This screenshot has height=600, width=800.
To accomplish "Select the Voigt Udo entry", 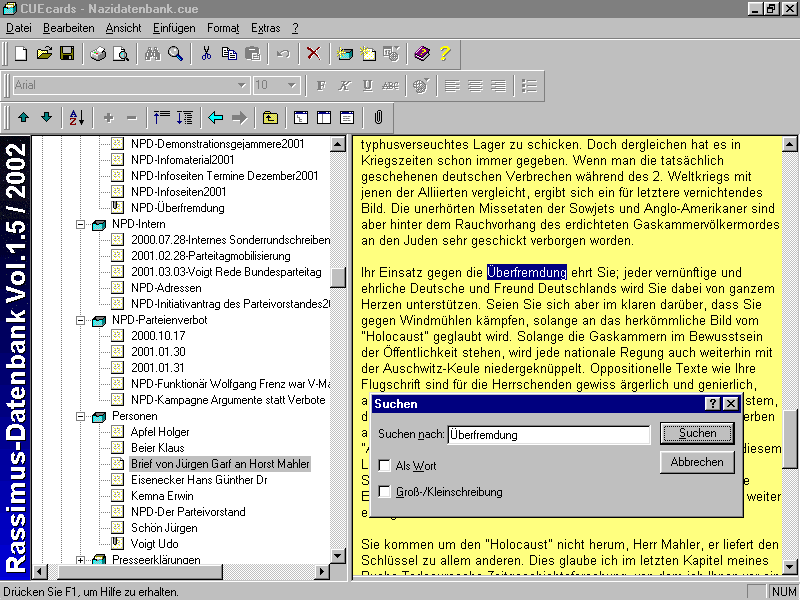I will (155, 544).
